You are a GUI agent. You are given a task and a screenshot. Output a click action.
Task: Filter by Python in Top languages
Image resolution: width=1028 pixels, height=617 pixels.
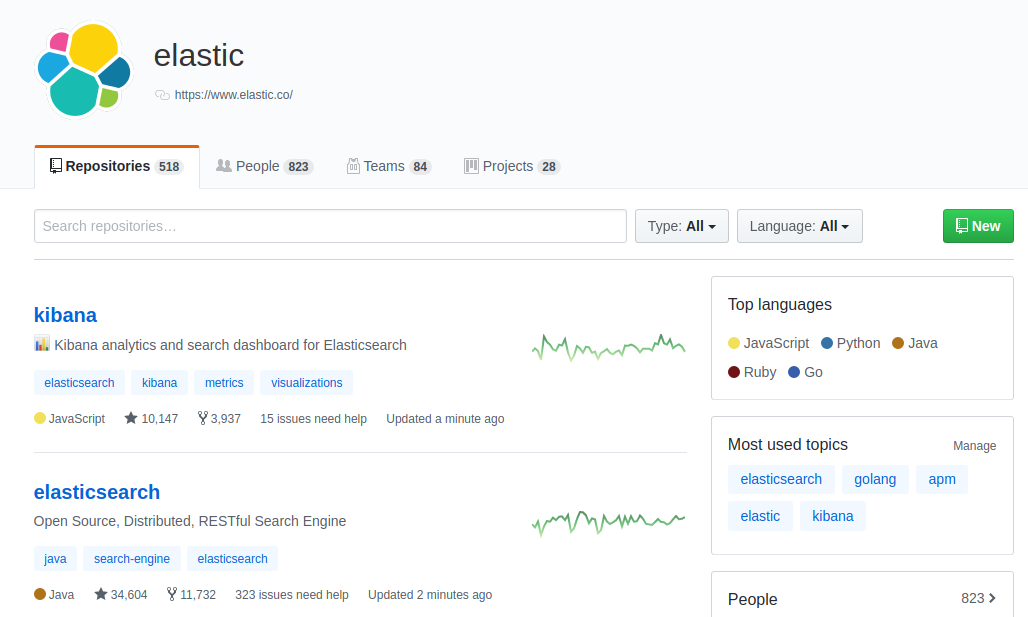(x=851, y=343)
